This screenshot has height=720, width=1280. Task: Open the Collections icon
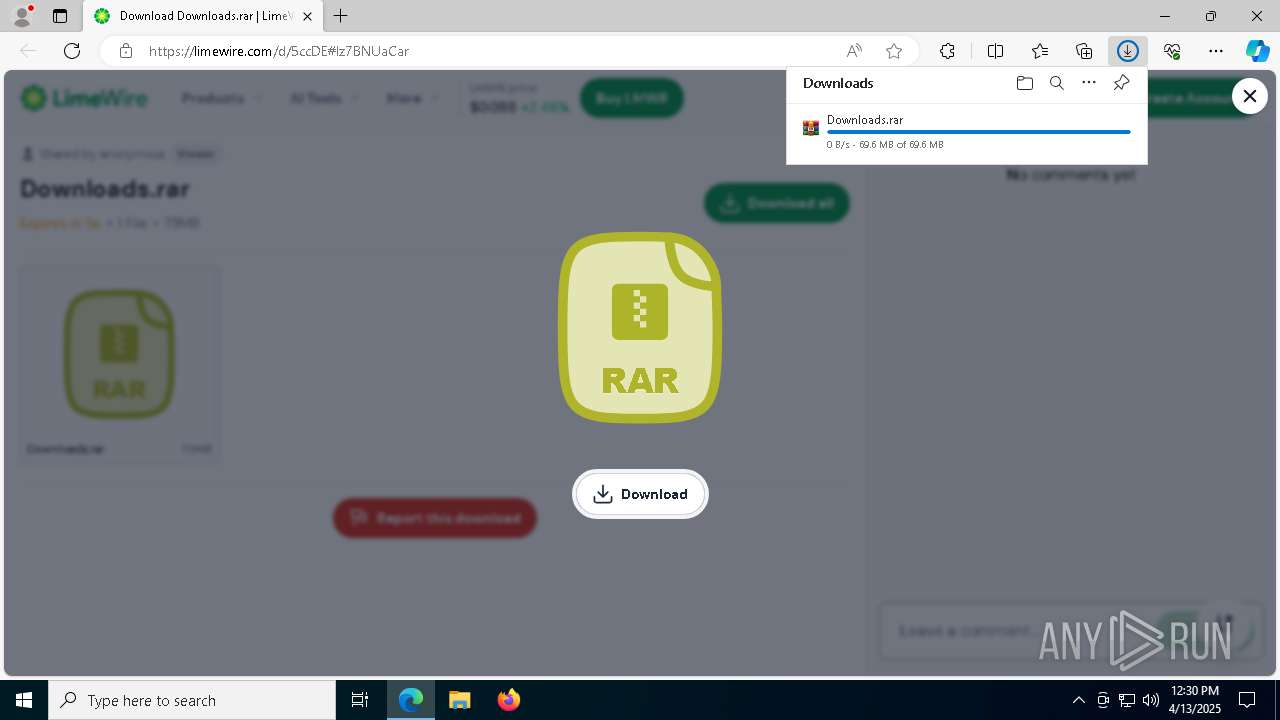(1084, 51)
